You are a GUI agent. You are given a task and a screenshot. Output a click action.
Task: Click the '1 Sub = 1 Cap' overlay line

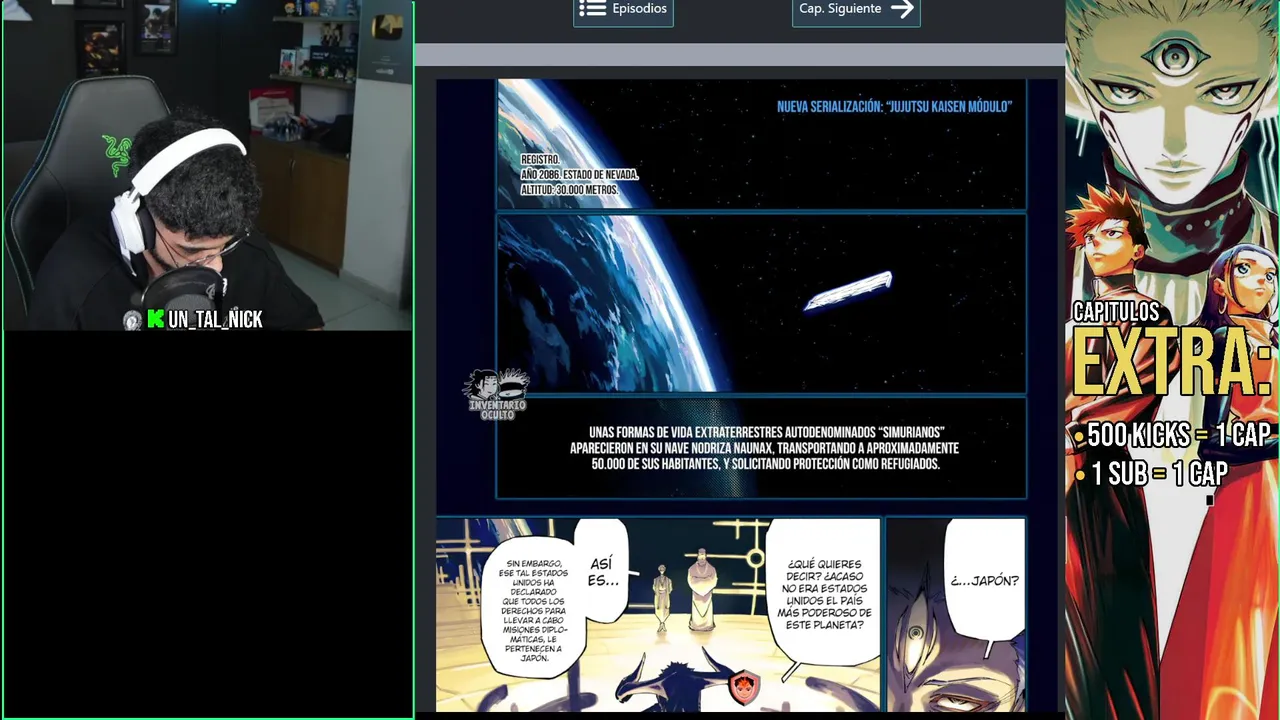tap(1151, 474)
